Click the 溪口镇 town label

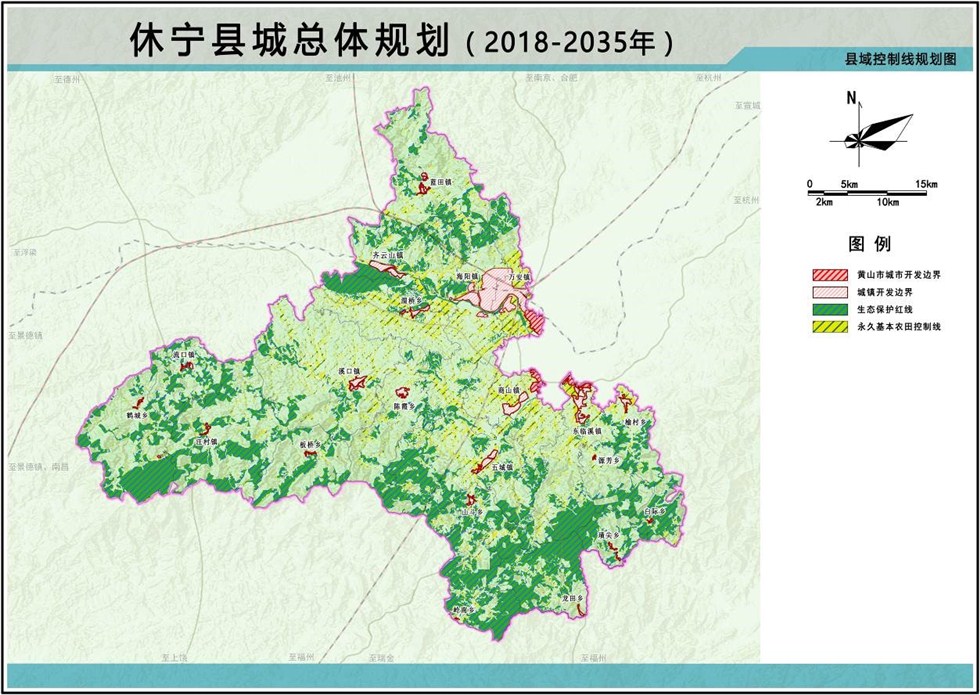348,371
